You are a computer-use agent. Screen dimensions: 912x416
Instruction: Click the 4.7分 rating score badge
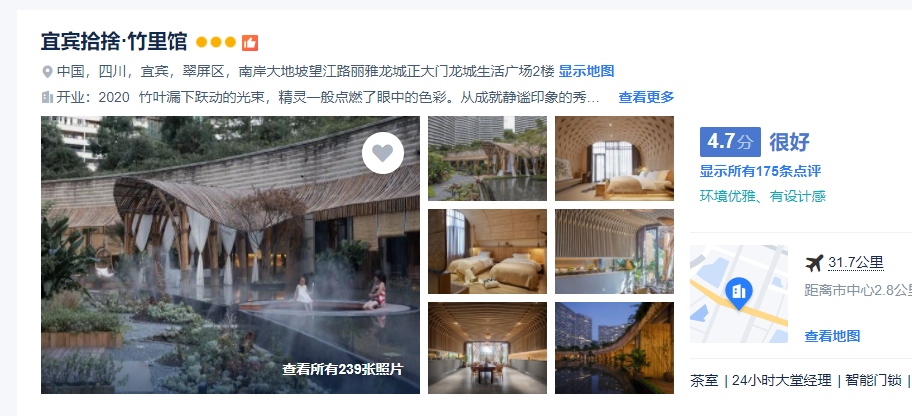tap(730, 142)
